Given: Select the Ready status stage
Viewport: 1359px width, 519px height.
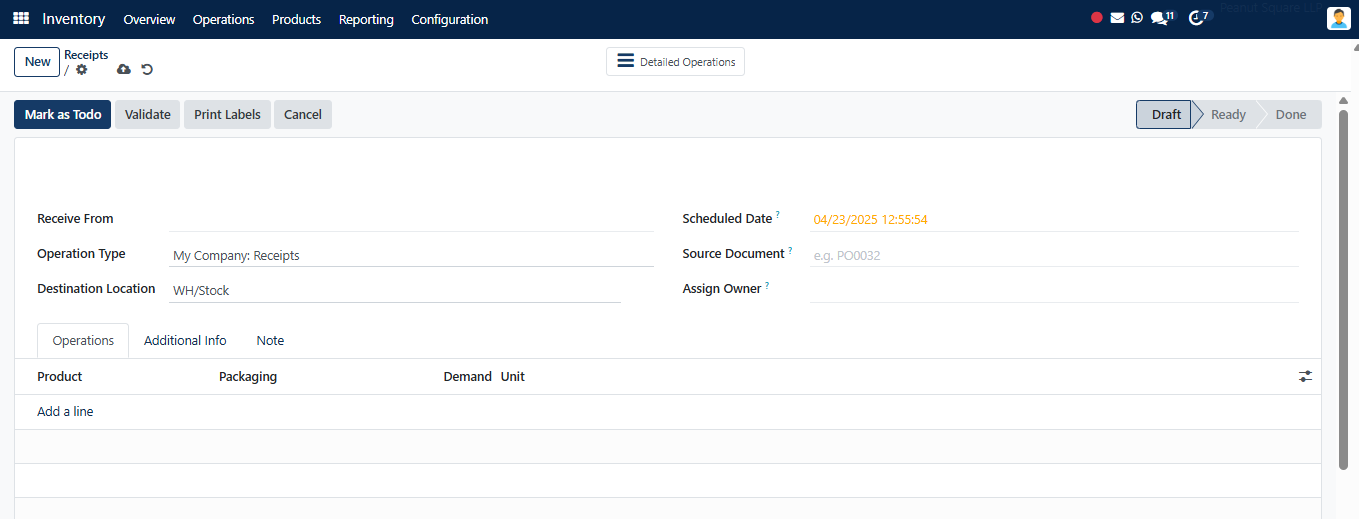Looking at the screenshot, I should coord(1227,115).
